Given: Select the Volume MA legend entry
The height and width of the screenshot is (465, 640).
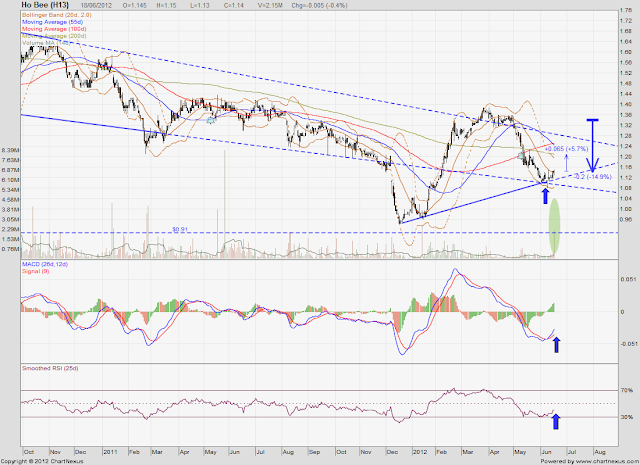Looking at the screenshot, I should [x=46, y=42].
